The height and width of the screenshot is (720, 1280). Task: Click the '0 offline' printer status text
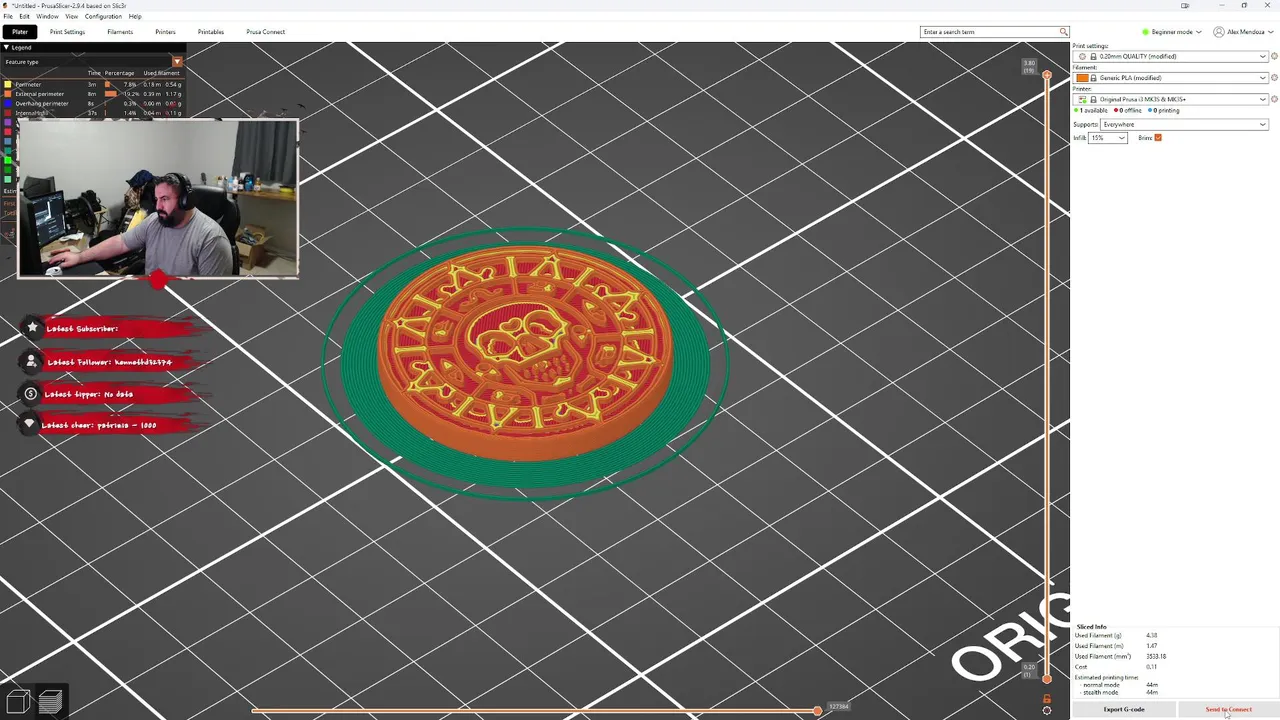[x=1130, y=110]
